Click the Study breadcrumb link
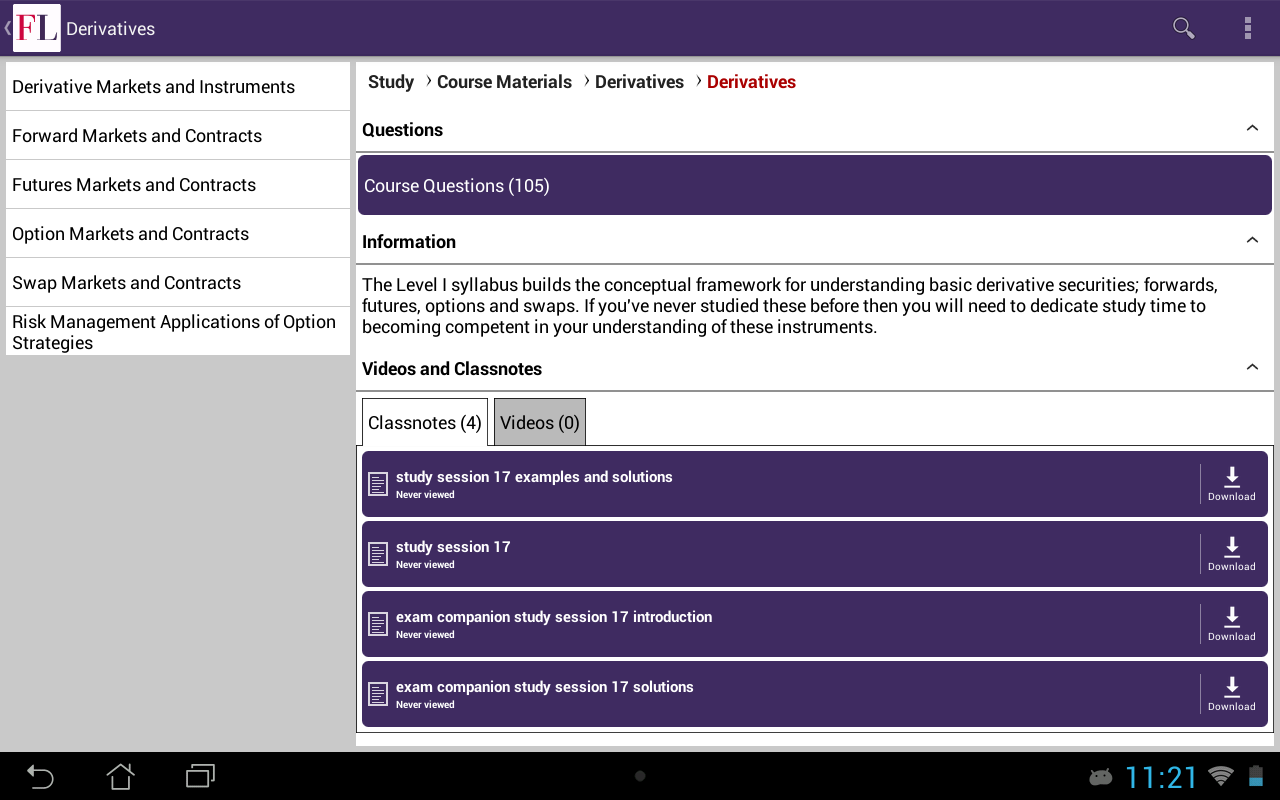The image size is (1280, 800). coord(390,82)
